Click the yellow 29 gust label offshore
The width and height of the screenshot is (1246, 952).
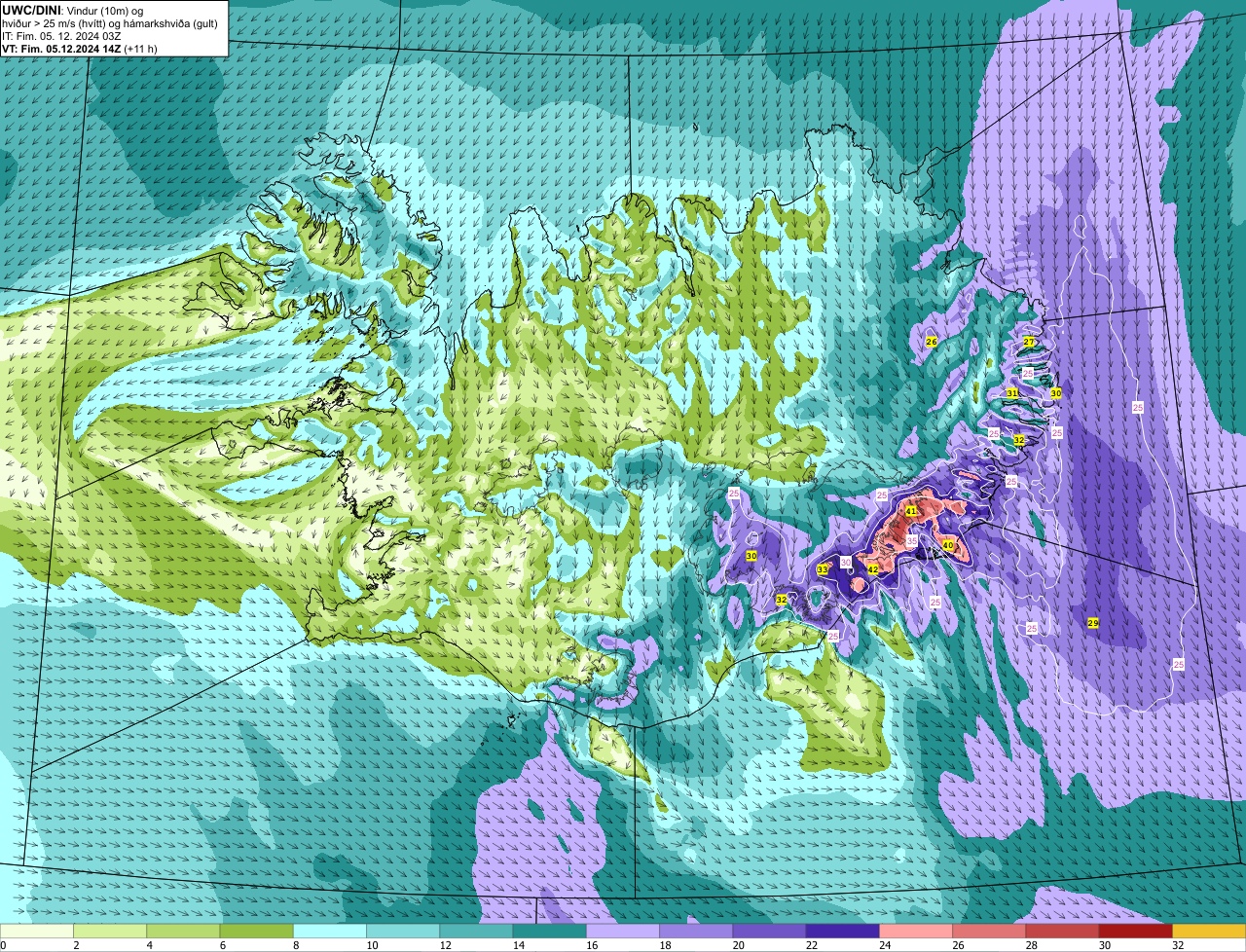click(x=1092, y=622)
